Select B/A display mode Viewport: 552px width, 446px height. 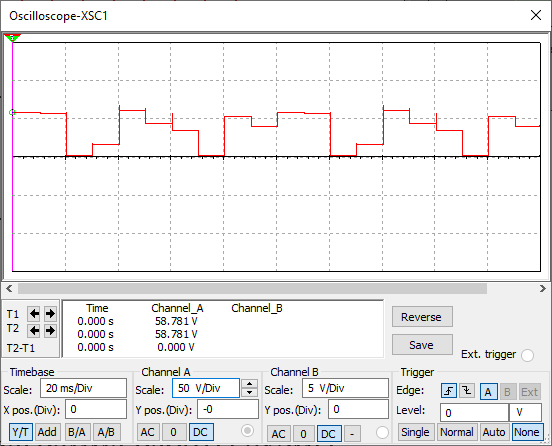click(x=77, y=432)
